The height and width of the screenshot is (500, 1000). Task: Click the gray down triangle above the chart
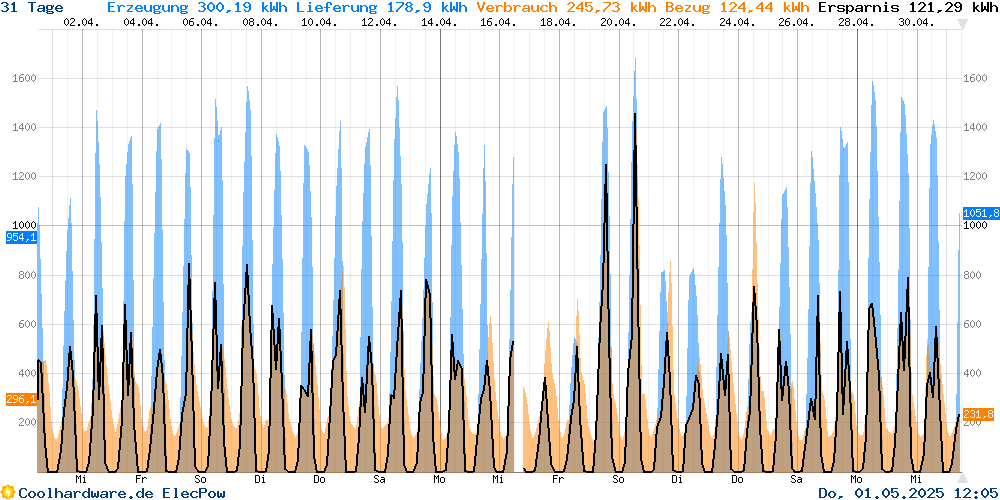(x=962, y=24)
